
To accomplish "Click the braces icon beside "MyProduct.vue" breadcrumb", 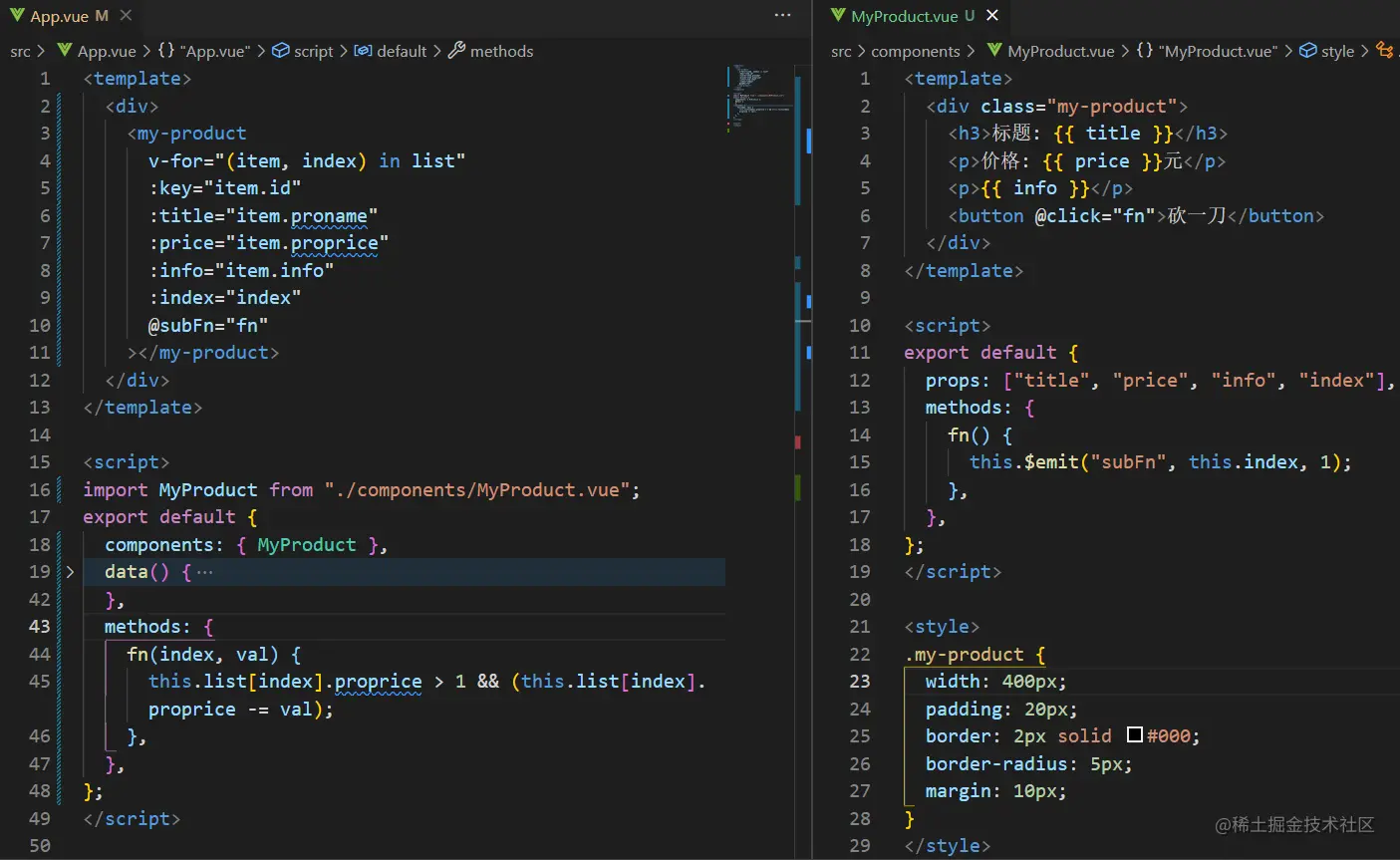I will (1145, 51).
